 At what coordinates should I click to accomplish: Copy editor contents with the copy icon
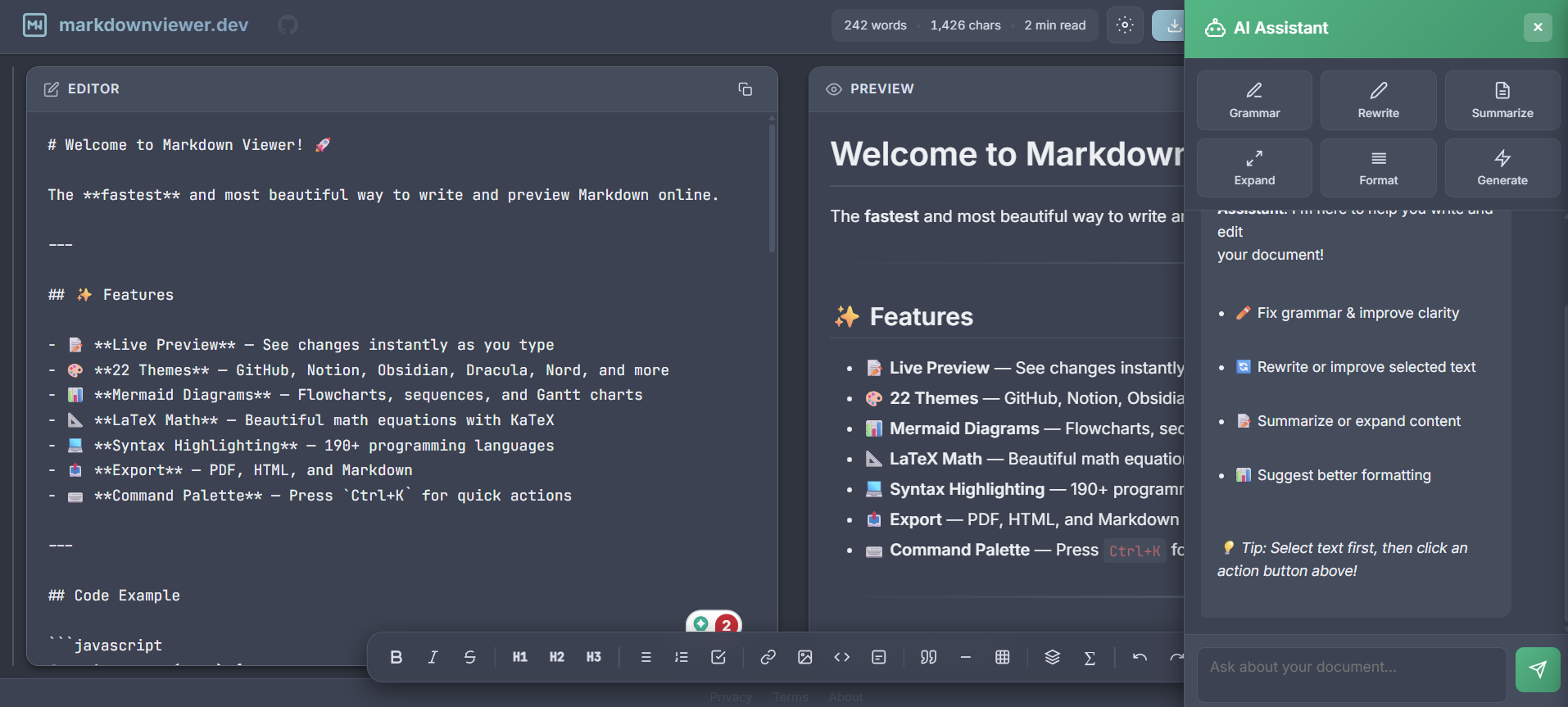[745, 89]
